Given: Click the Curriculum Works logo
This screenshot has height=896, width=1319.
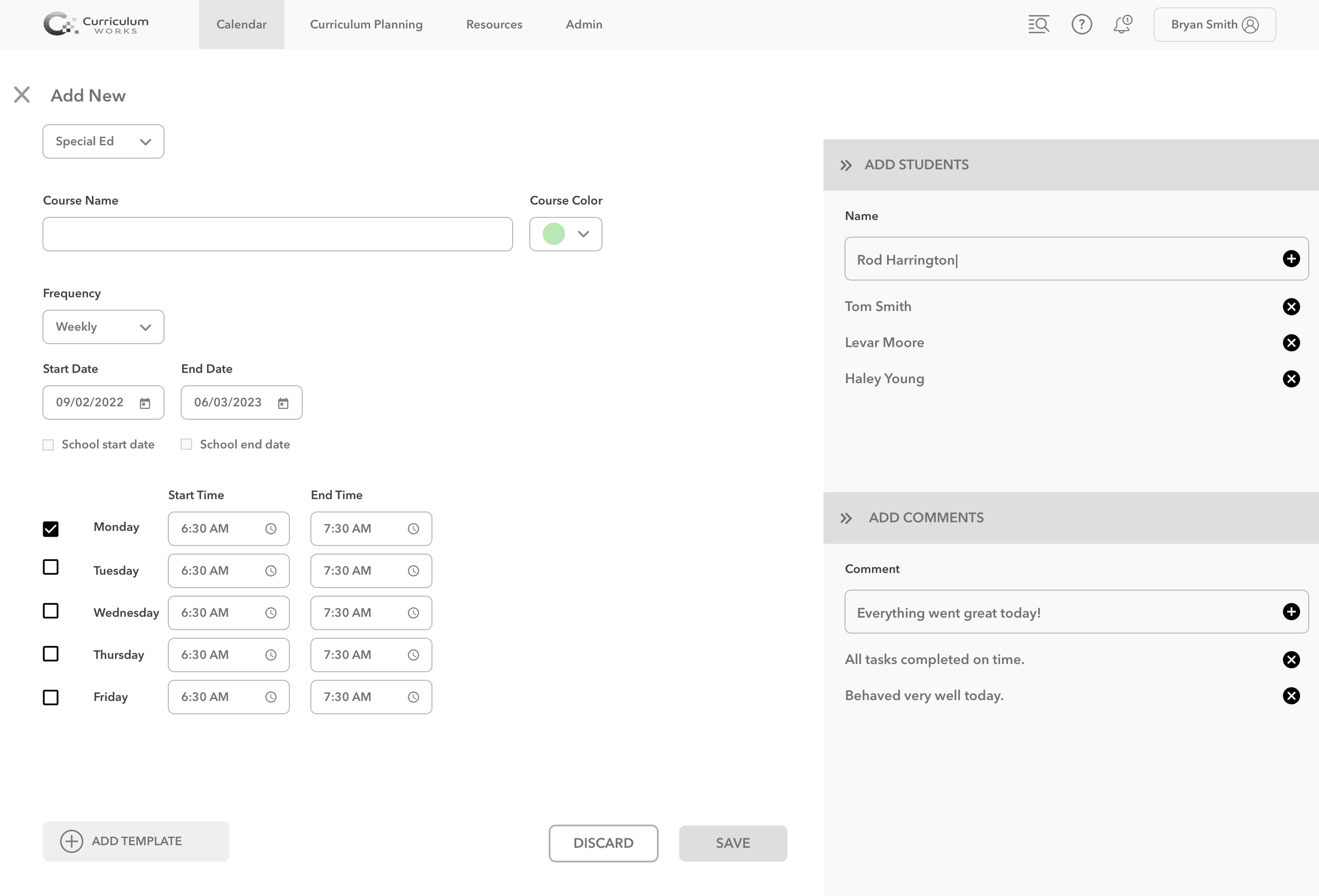Looking at the screenshot, I should pos(96,24).
